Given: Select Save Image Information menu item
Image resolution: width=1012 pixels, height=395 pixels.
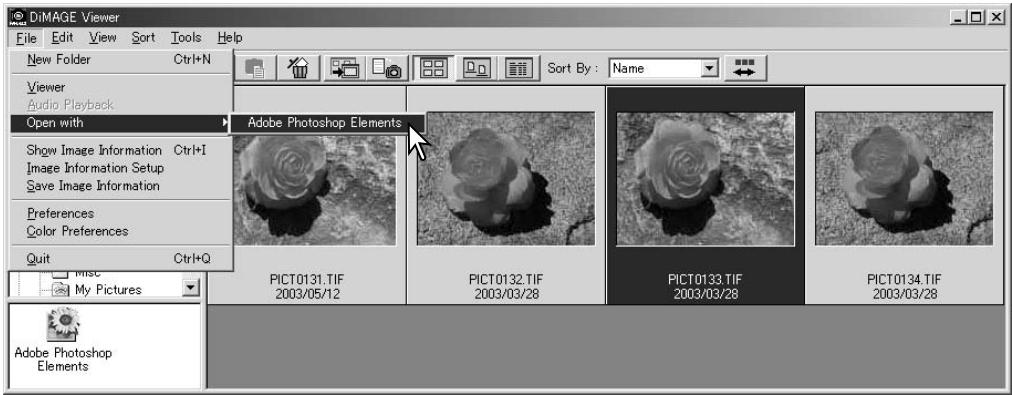Looking at the screenshot, I should (121, 186).
